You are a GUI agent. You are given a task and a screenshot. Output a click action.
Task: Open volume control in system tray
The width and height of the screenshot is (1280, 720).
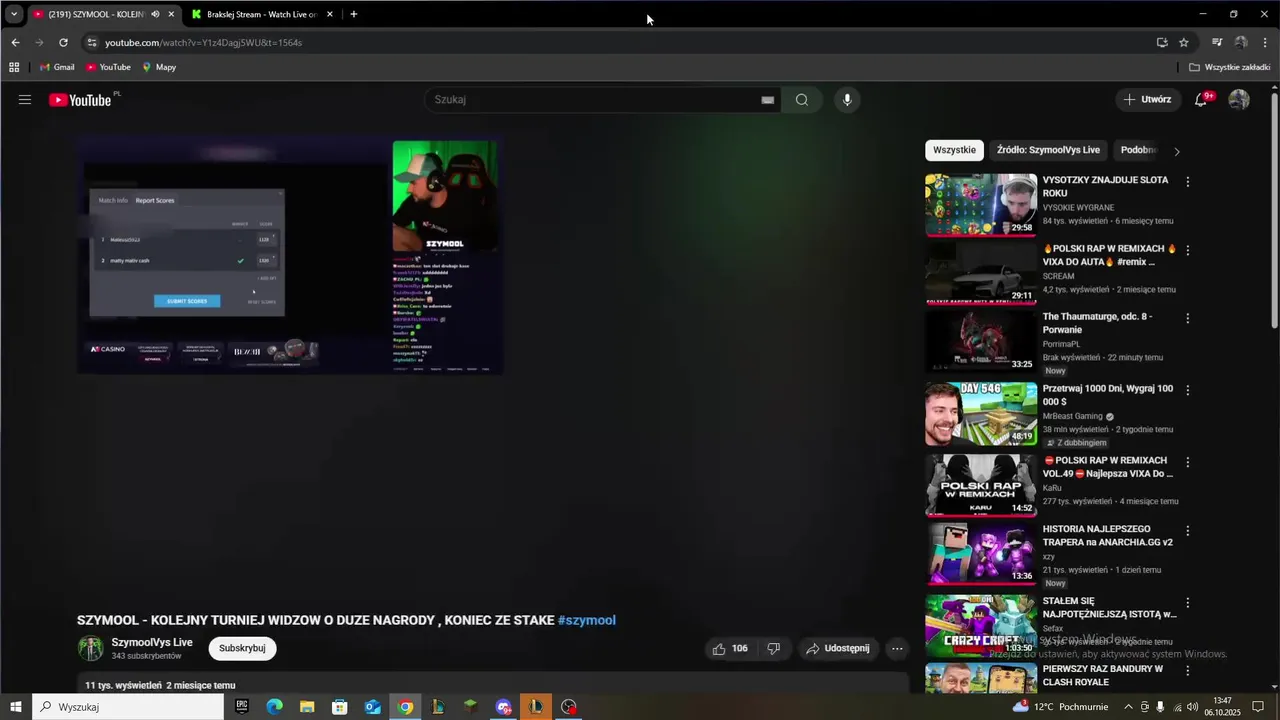pos(1192,707)
